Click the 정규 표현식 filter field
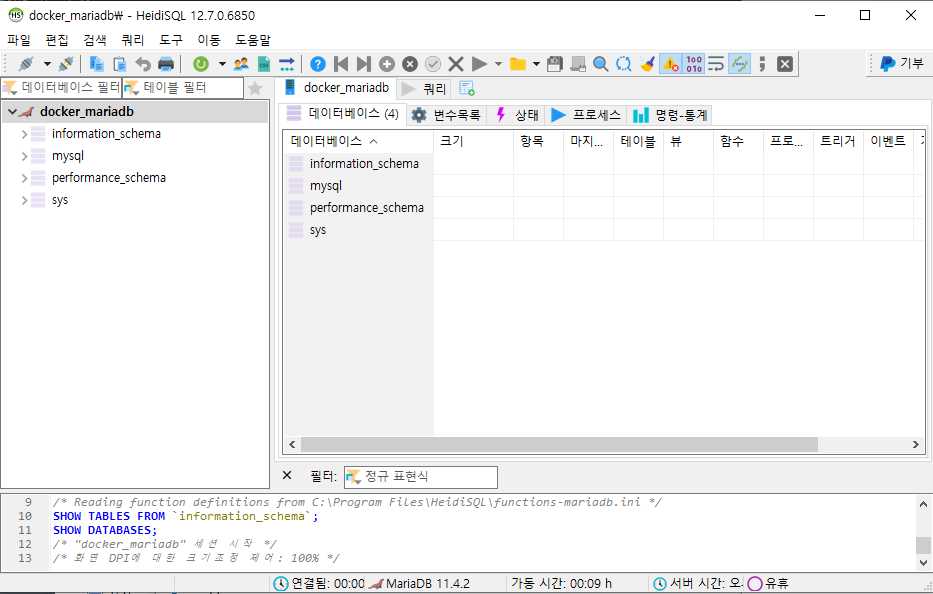 421,476
